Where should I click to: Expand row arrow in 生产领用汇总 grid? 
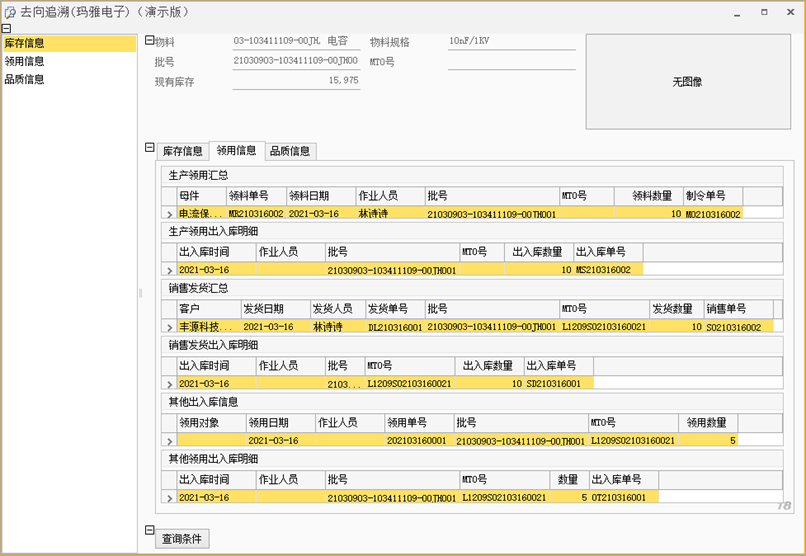point(169,214)
